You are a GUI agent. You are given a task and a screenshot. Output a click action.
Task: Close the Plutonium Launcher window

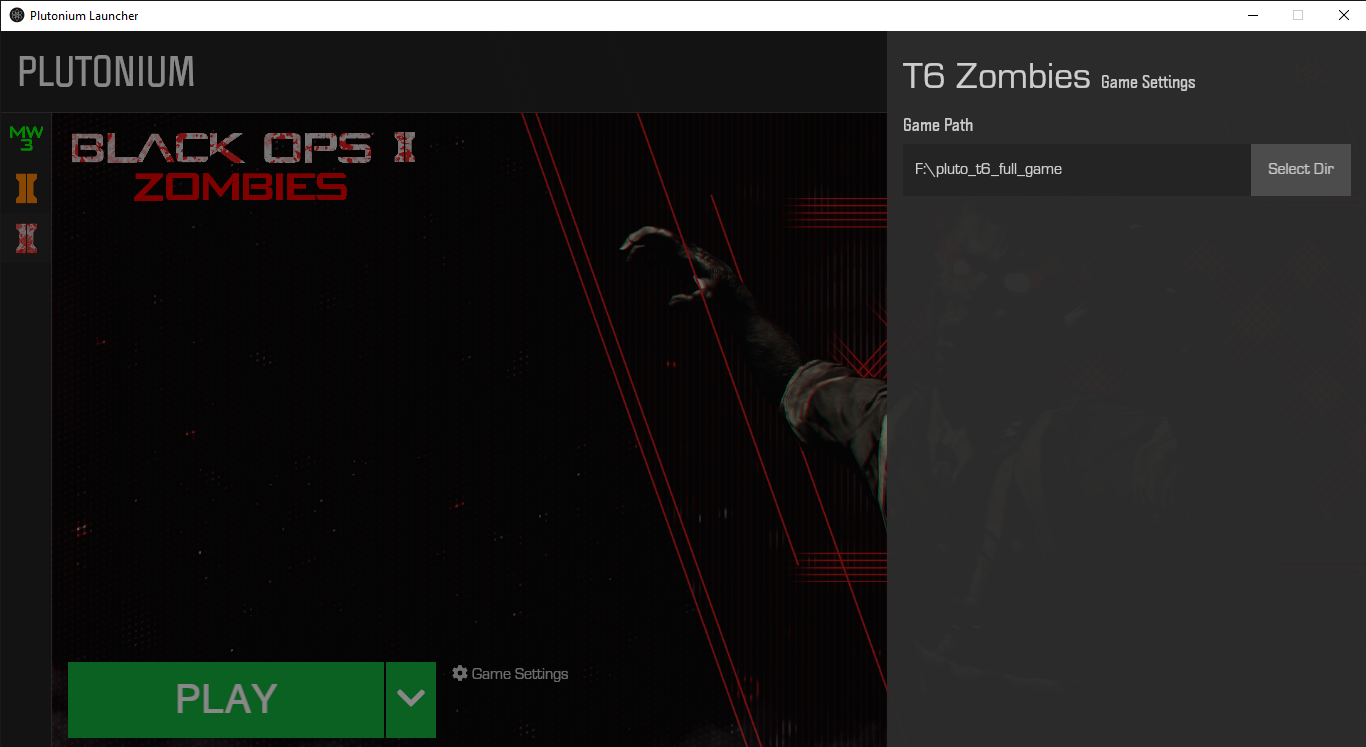(1343, 15)
